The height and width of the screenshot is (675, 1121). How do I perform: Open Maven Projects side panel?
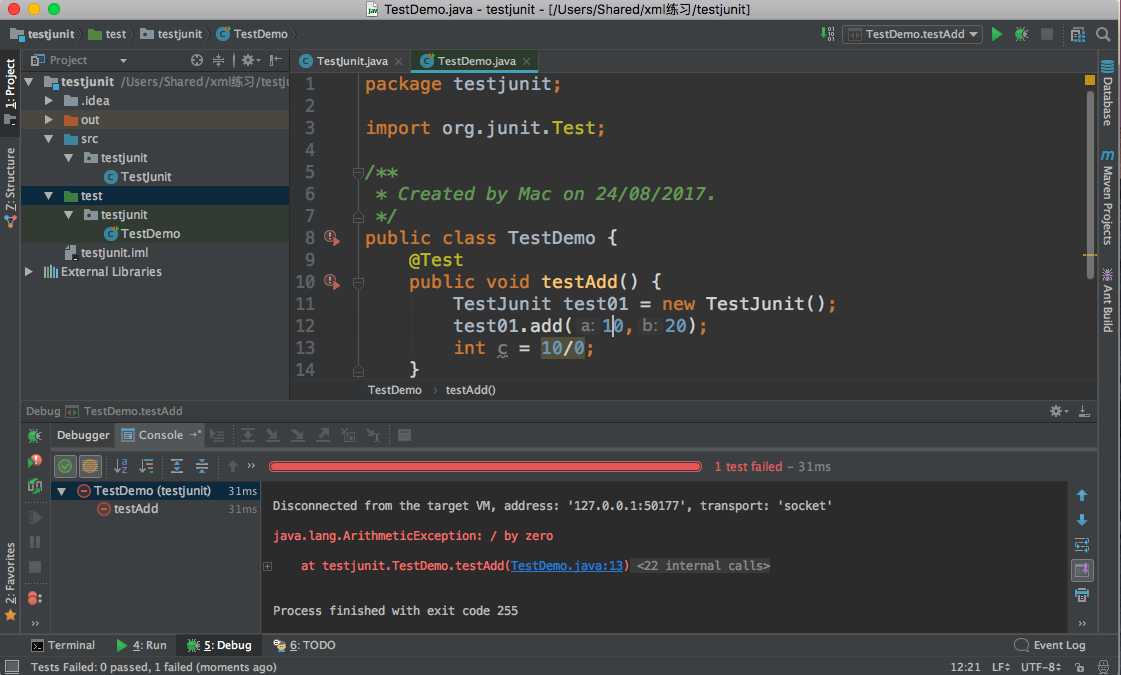[x=1107, y=197]
